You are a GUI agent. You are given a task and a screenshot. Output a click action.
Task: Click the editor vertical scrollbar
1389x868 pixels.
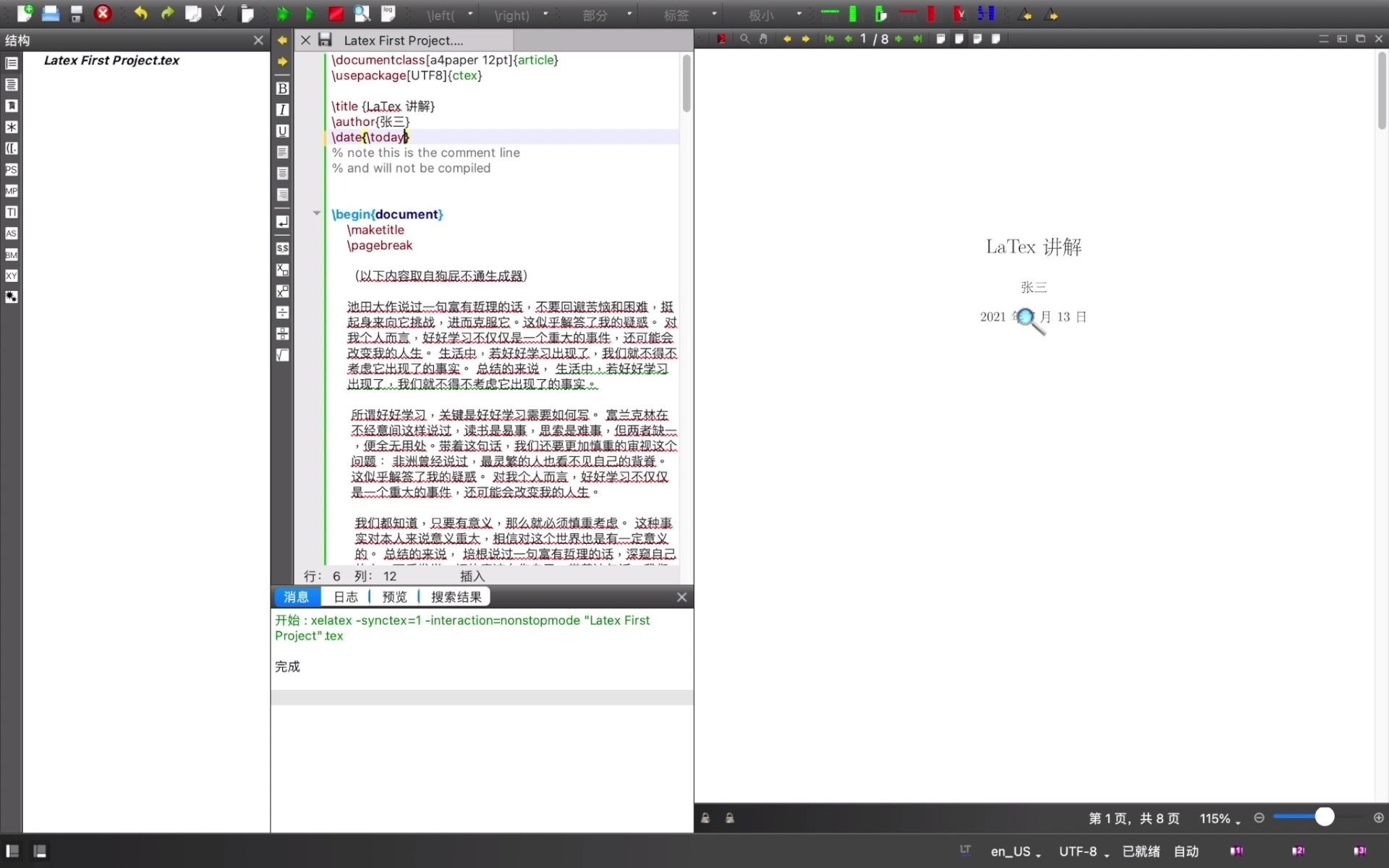(x=686, y=83)
